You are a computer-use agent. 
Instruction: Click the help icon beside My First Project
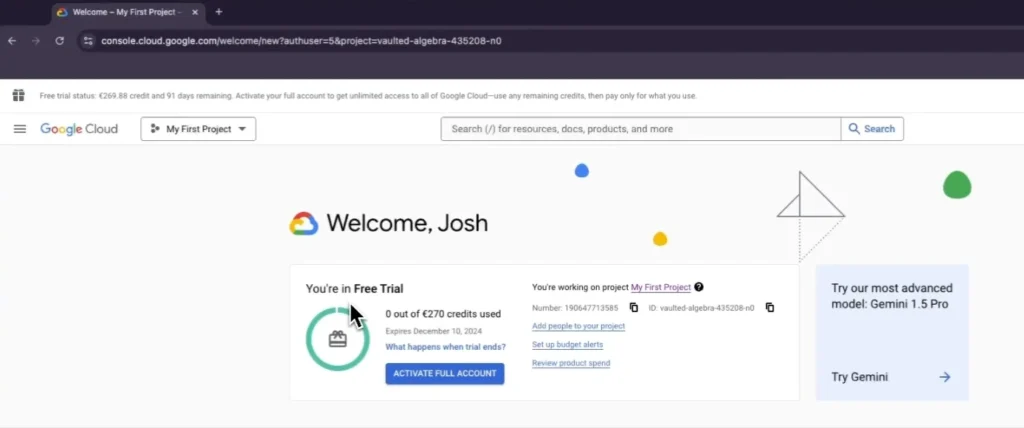click(699, 287)
